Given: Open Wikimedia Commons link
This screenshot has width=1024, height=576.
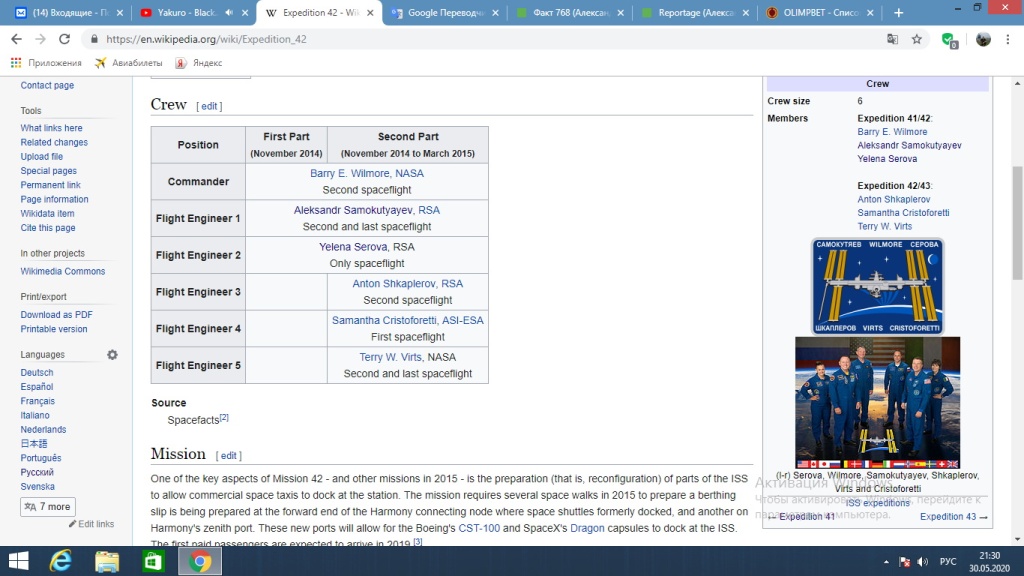Looking at the screenshot, I should coord(63,271).
